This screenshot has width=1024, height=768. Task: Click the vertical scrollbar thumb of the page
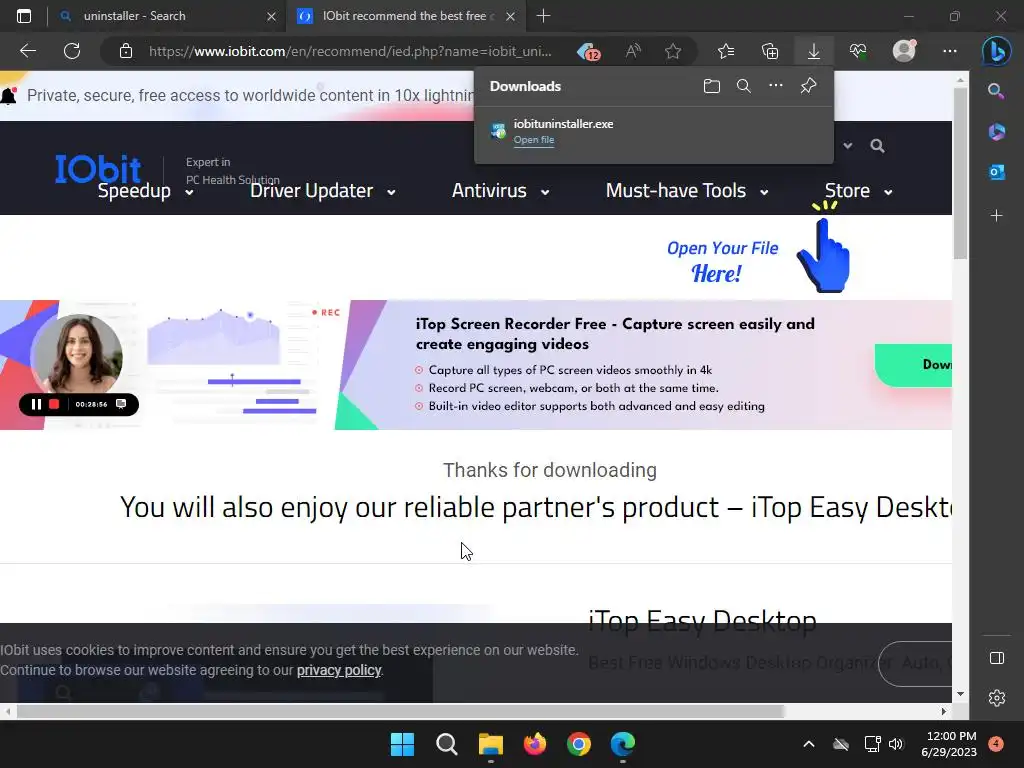960,173
